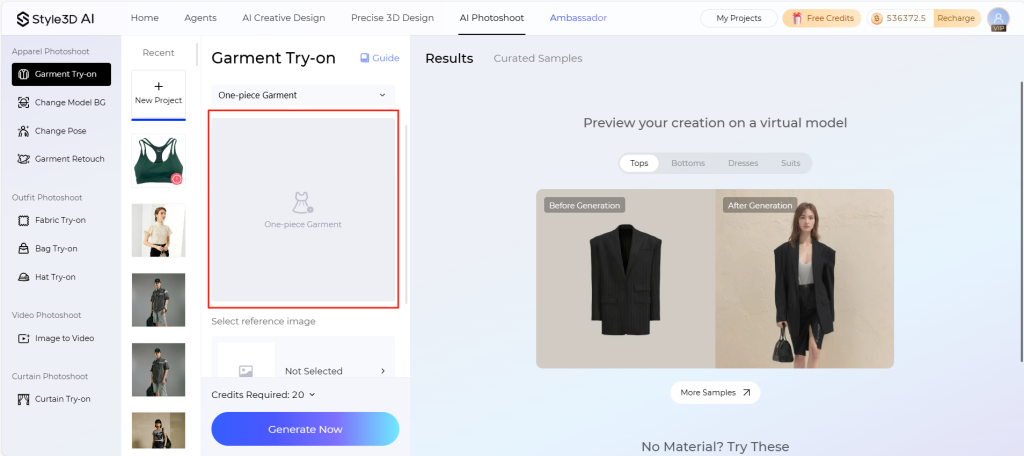This screenshot has height=456, width=1024.
Task: Click the After Generation model image
Action: point(805,279)
